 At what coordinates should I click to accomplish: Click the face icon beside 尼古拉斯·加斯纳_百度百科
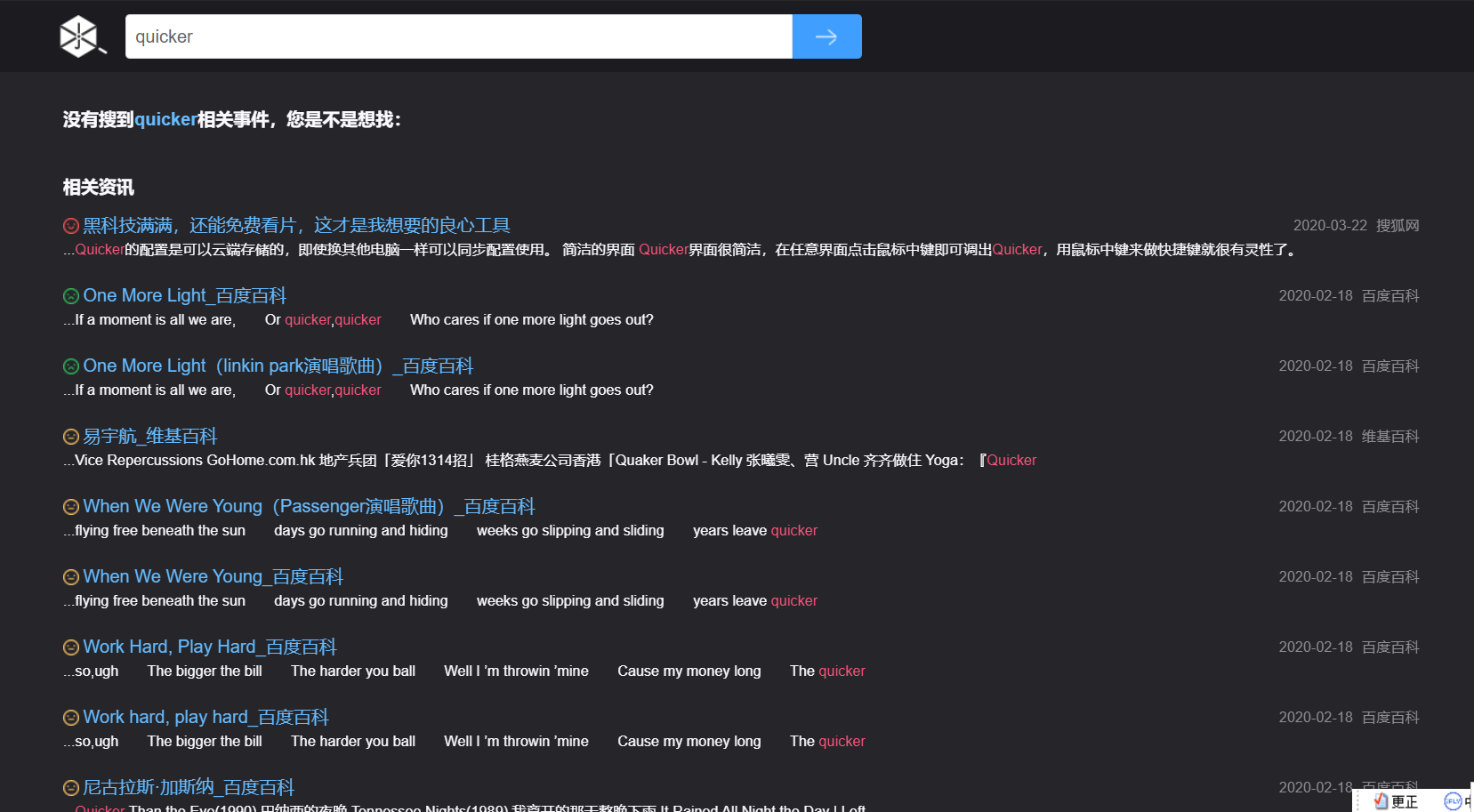[71, 788]
